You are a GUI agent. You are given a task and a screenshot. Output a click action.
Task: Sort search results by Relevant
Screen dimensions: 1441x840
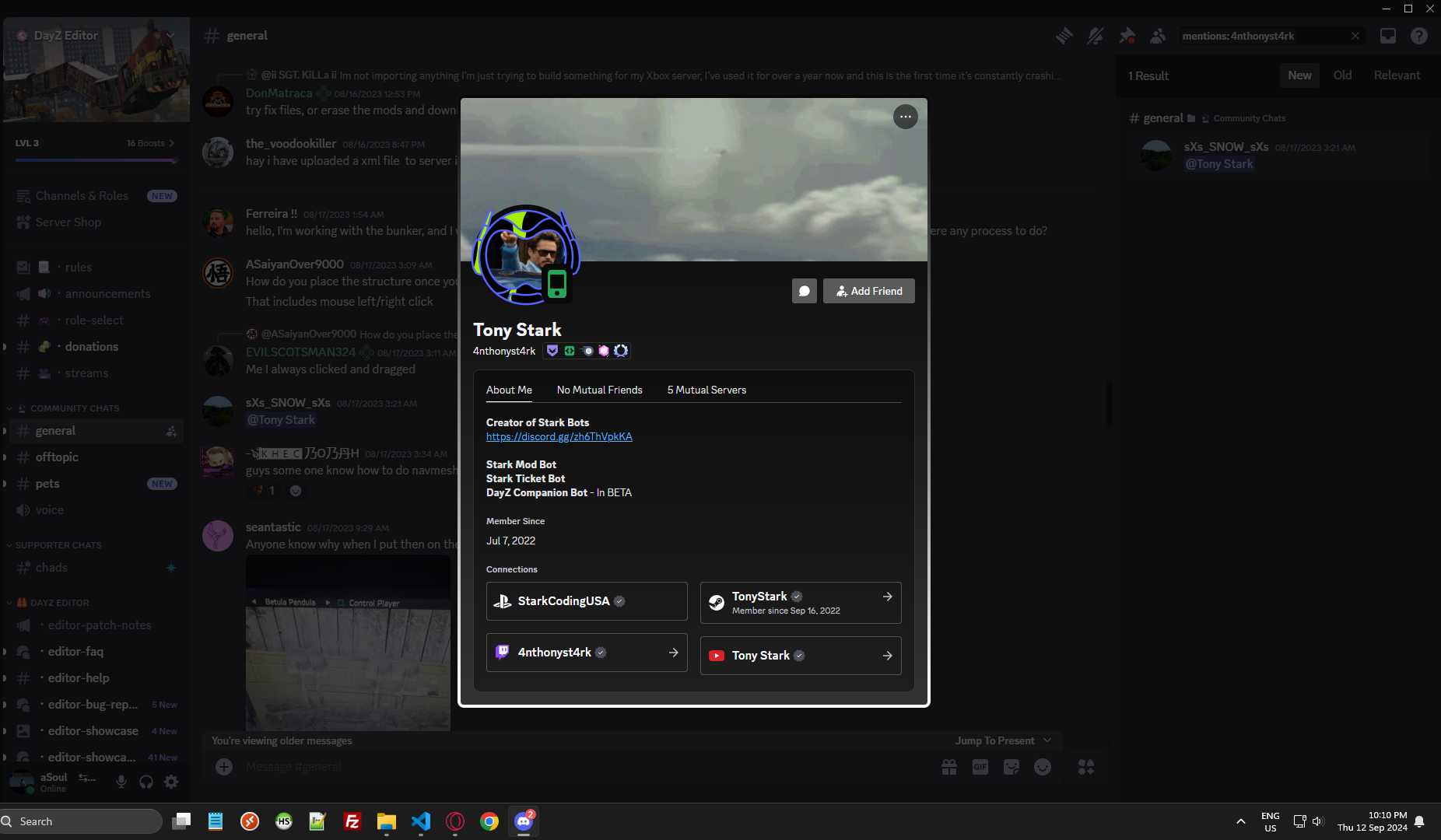pos(1397,75)
